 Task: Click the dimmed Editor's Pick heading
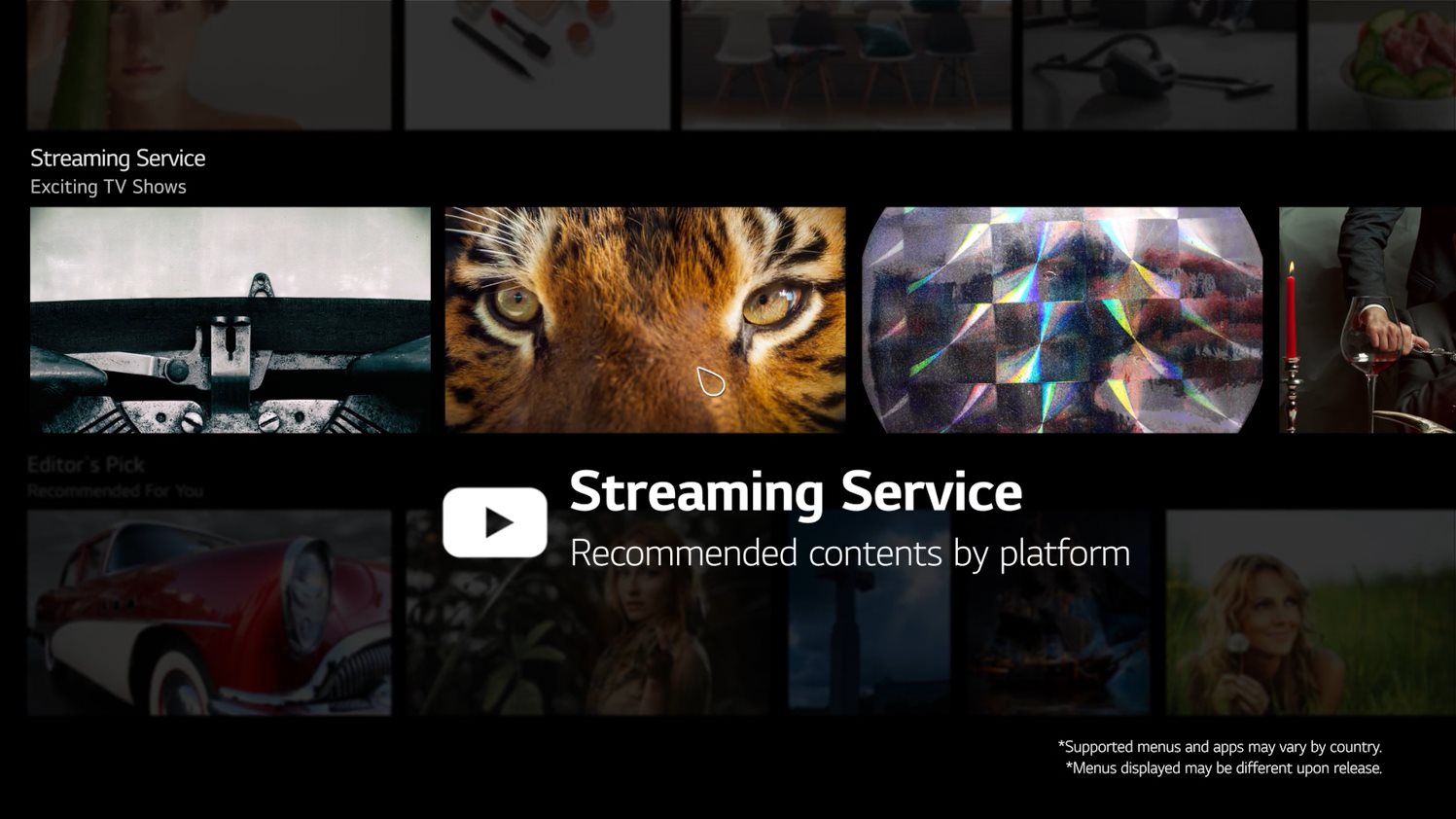tap(86, 465)
